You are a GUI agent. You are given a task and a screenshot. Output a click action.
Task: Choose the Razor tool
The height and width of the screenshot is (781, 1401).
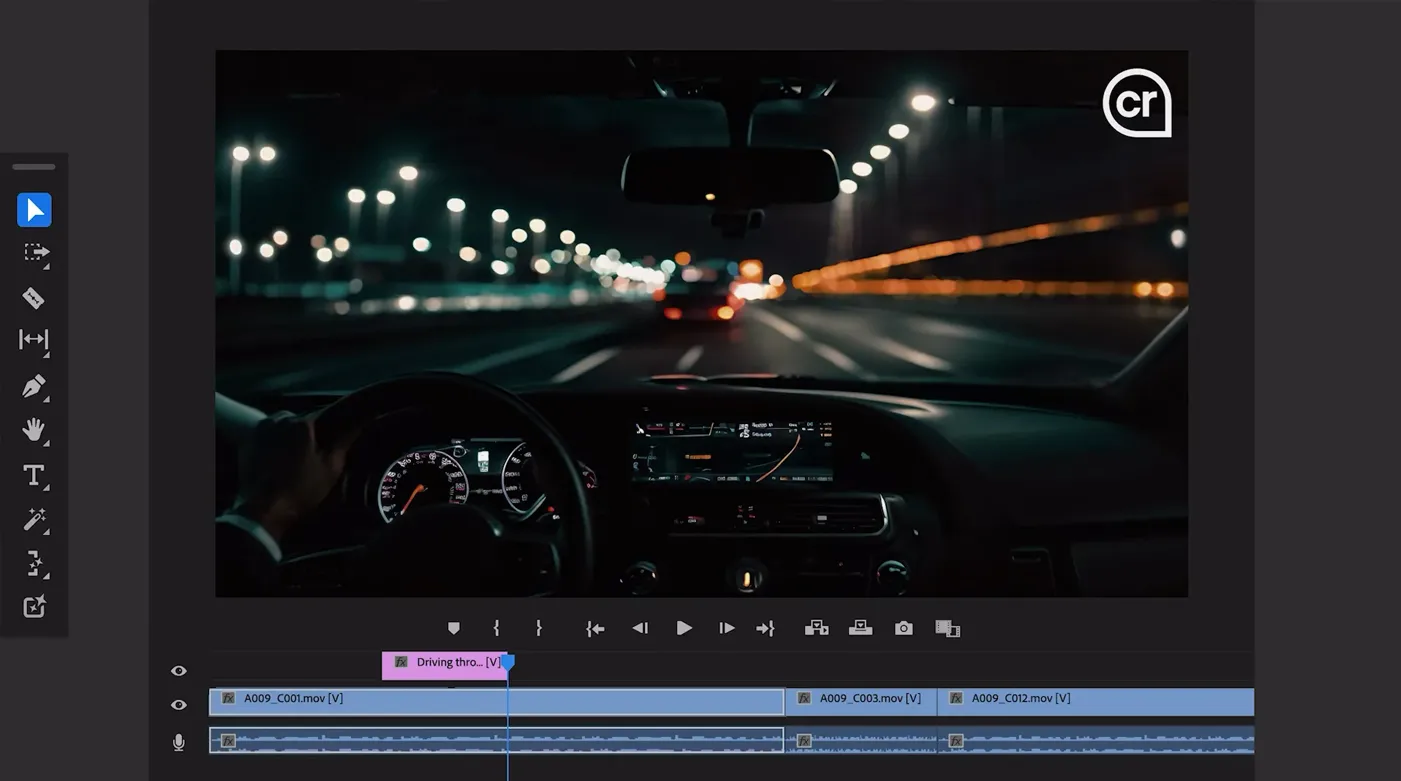34,297
